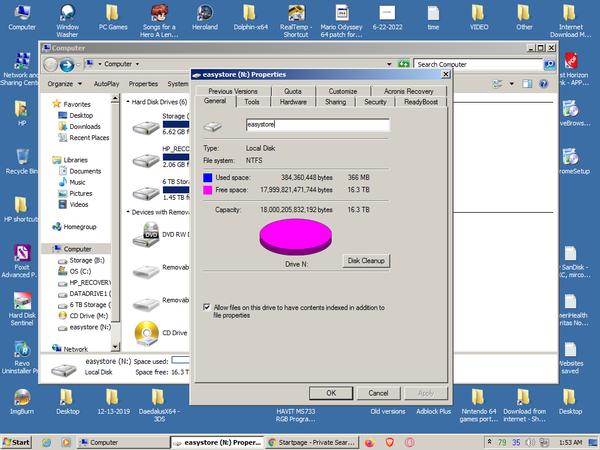Toggle the contents indexing checkbox

click(x=207, y=308)
